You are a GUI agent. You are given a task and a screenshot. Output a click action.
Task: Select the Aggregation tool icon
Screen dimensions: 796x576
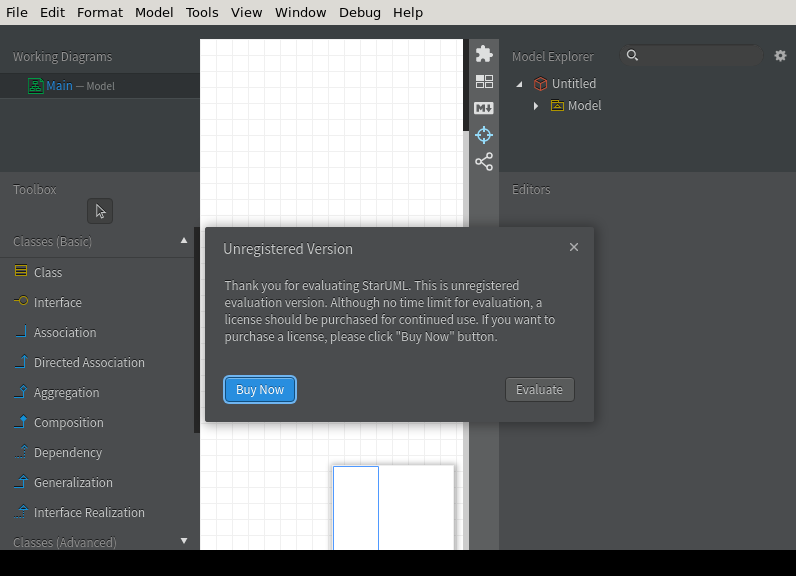21,391
